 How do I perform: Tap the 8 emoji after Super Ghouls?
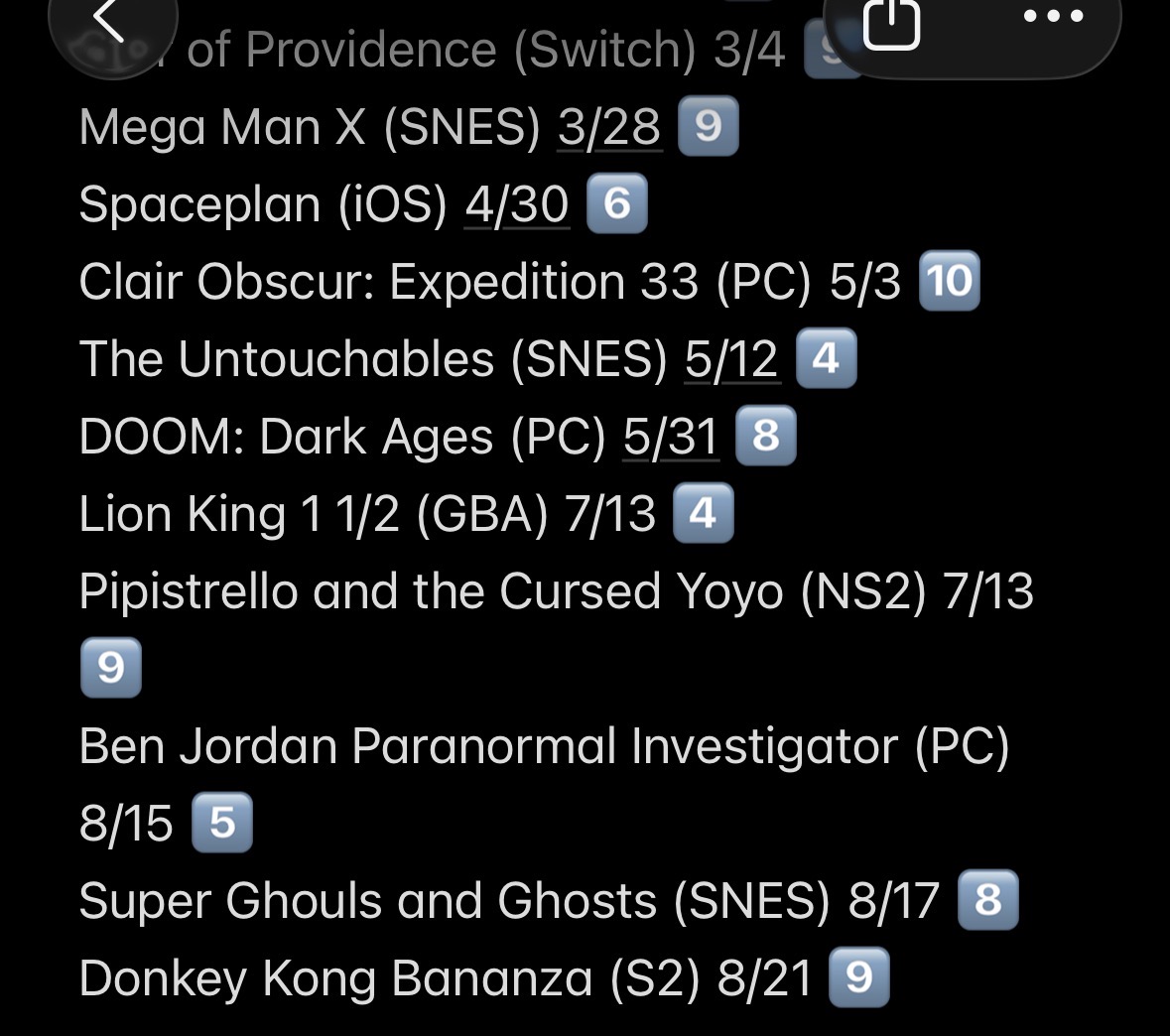coord(988,900)
